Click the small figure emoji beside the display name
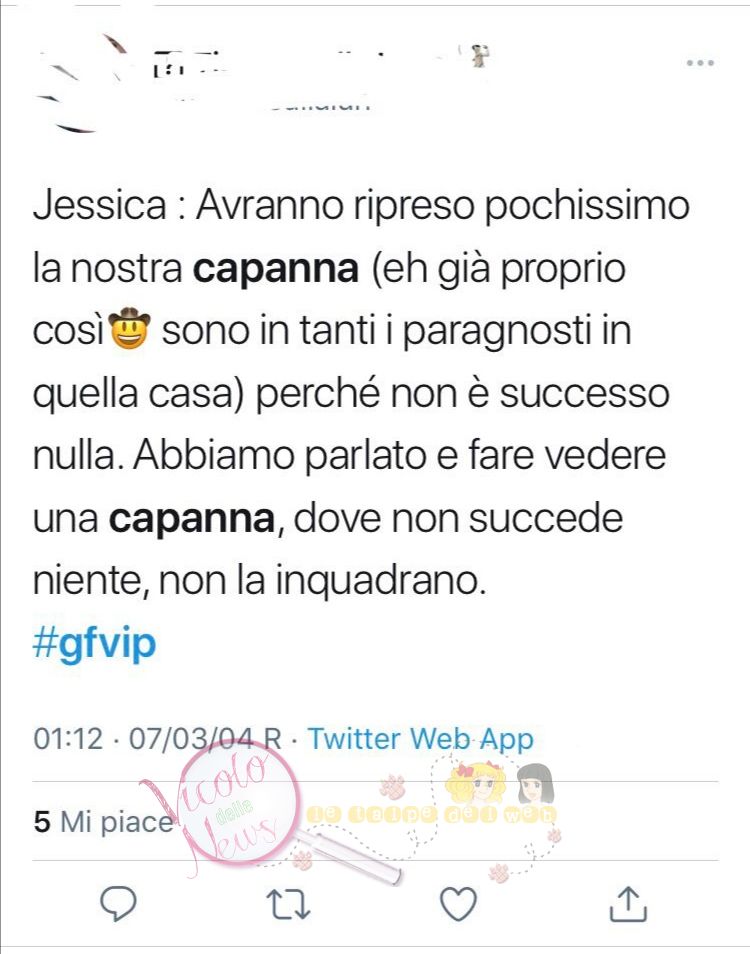 [x=479, y=55]
